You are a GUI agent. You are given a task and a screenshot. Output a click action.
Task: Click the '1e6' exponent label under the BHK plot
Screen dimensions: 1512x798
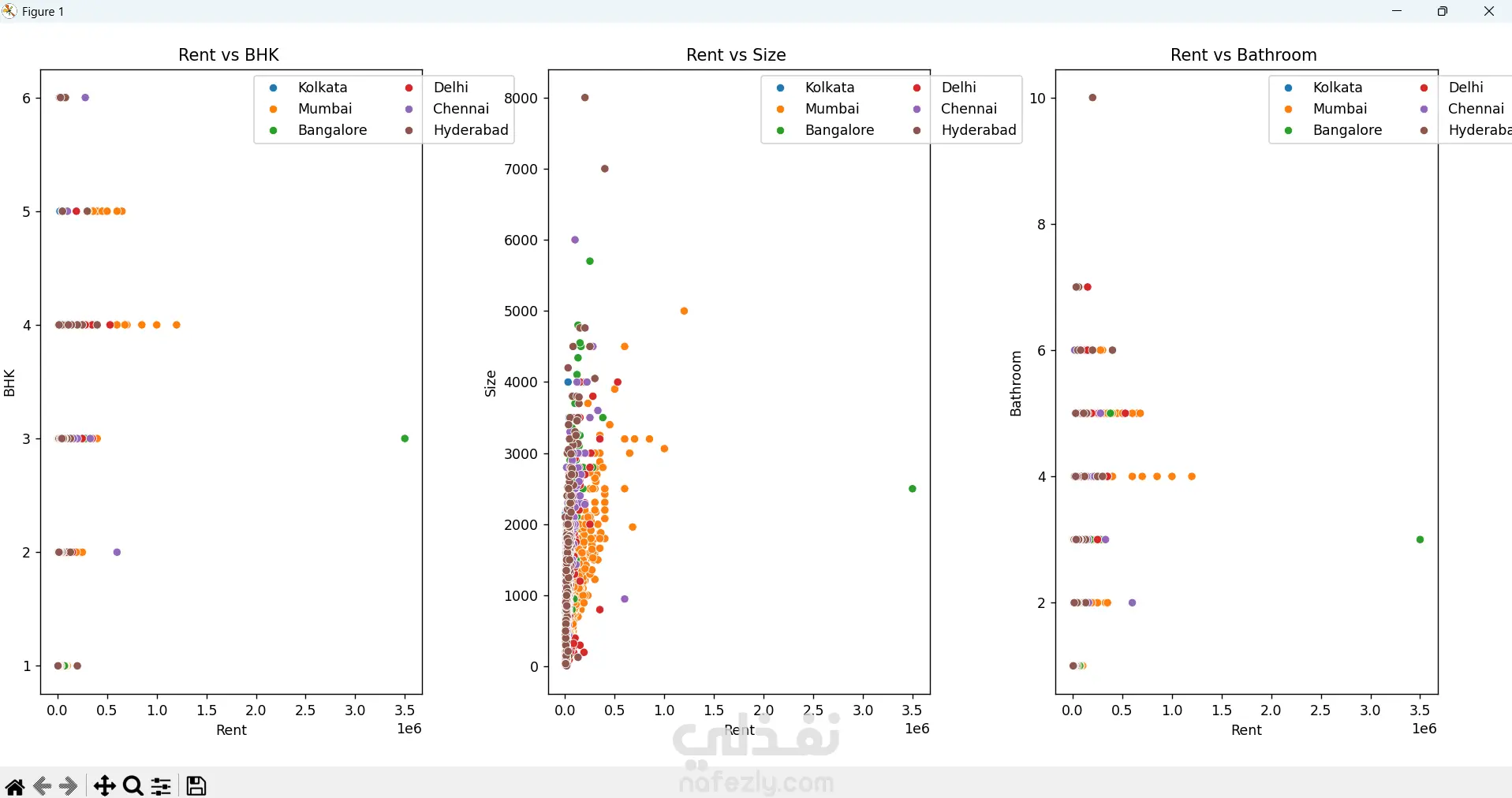(409, 729)
